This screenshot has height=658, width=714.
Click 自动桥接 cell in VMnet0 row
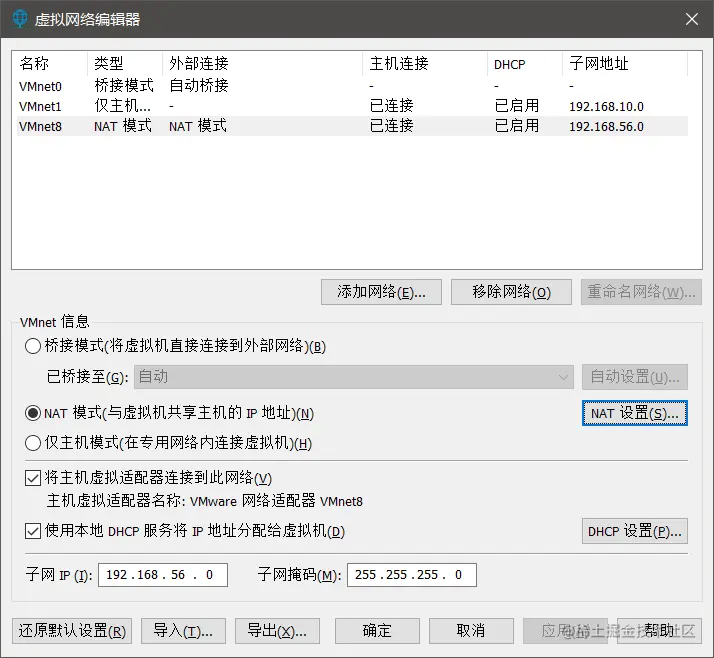[199, 86]
